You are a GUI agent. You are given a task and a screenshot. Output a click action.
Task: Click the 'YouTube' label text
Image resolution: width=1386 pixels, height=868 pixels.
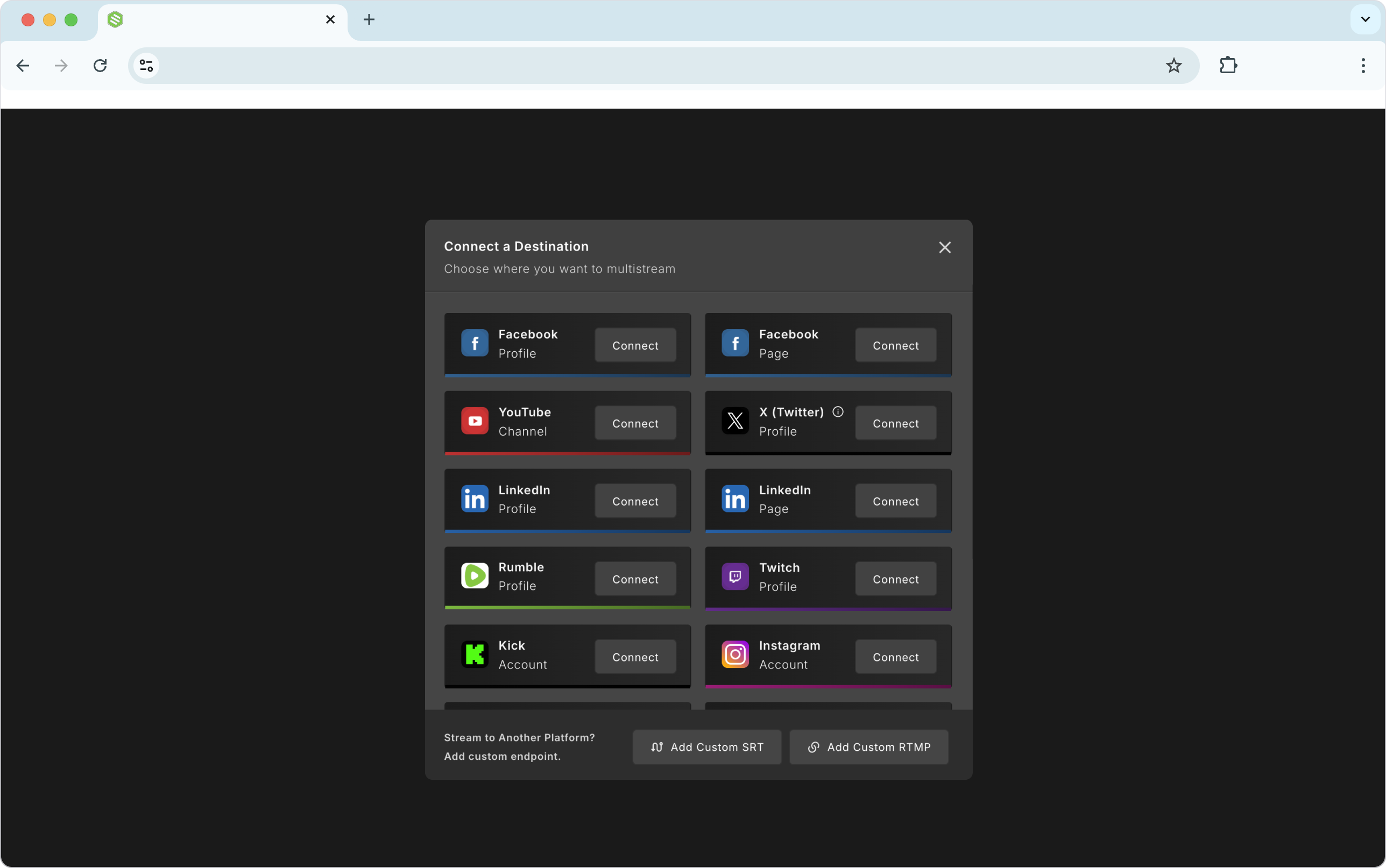pyautogui.click(x=524, y=411)
